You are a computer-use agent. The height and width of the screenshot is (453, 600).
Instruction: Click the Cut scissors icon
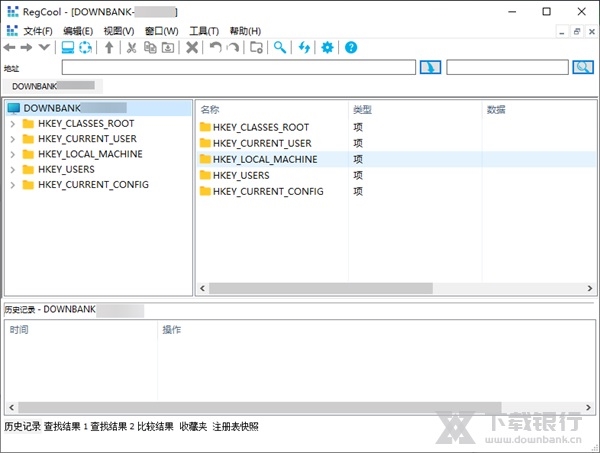(x=132, y=48)
